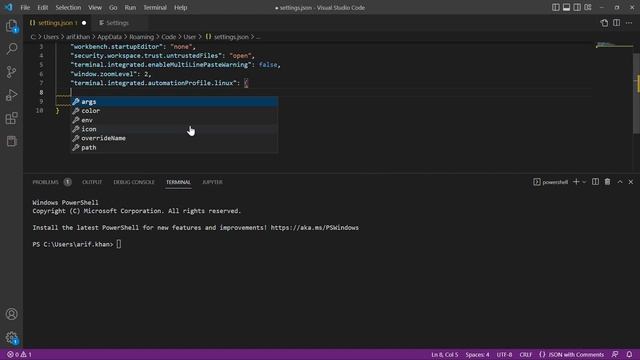Open Run and Debug view icon
Image resolution: width=640 pixels, height=360 pixels.
11,95
